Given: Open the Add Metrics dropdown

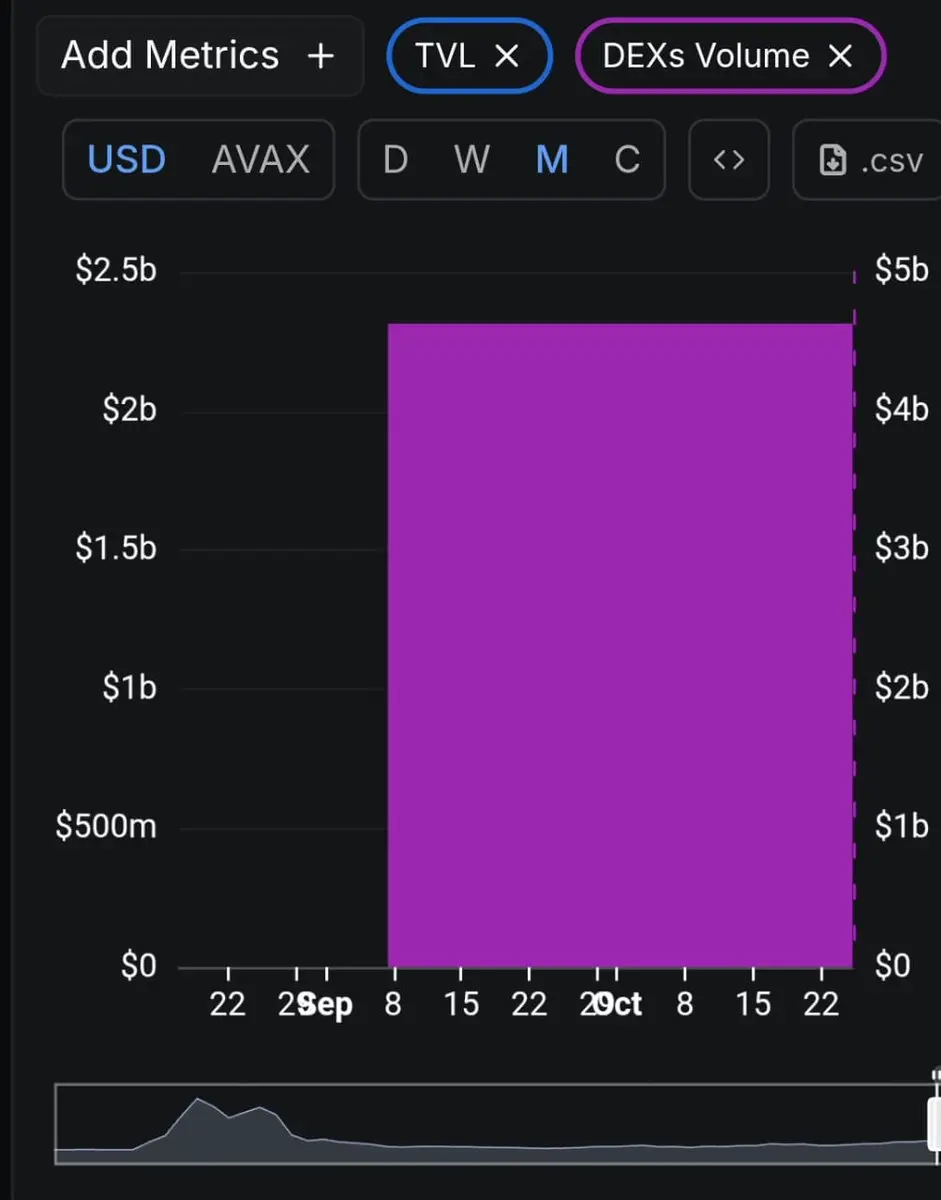Looking at the screenshot, I should pyautogui.click(x=198, y=56).
